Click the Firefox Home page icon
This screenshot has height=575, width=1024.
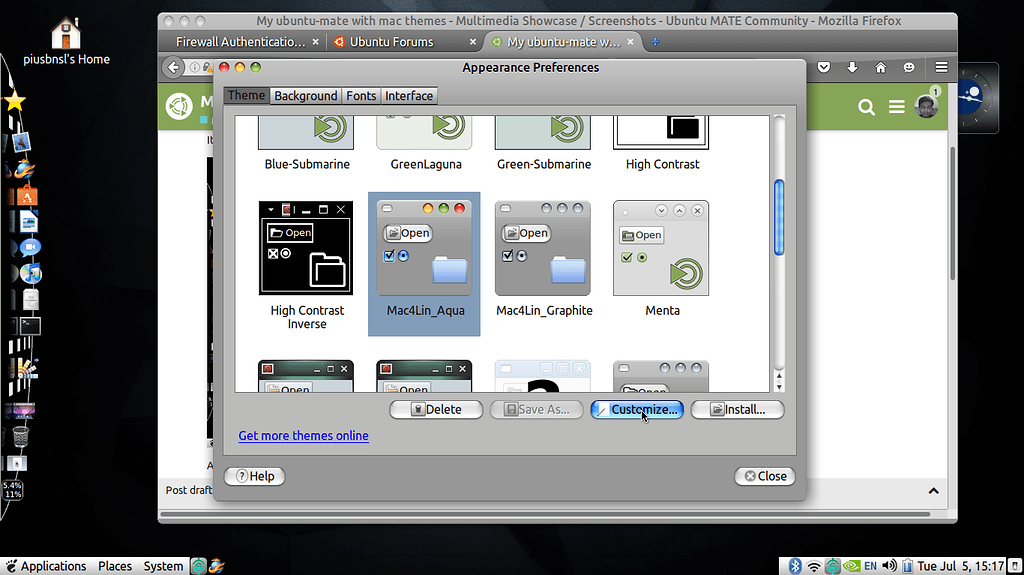click(880, 67)
